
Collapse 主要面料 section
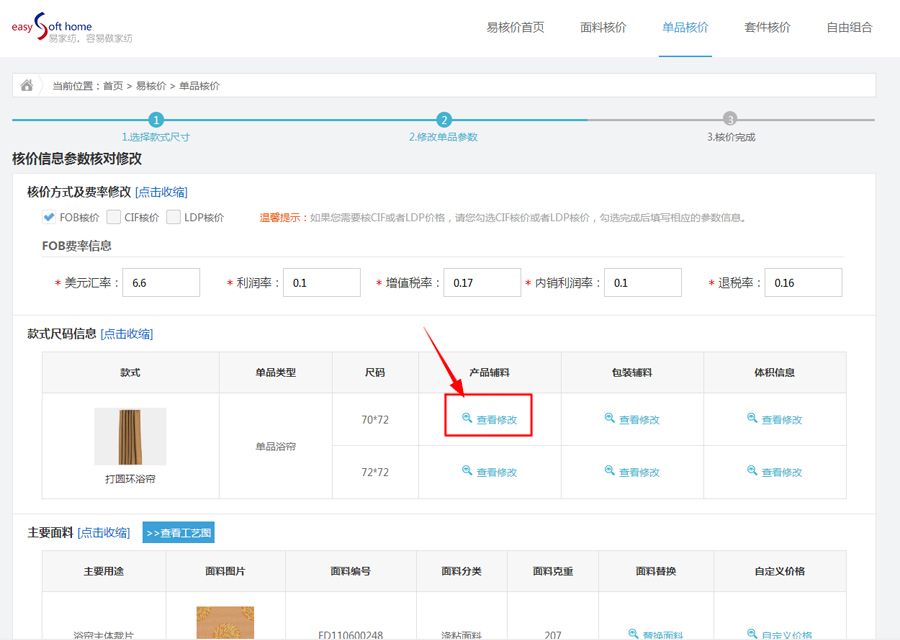[104, 533]
